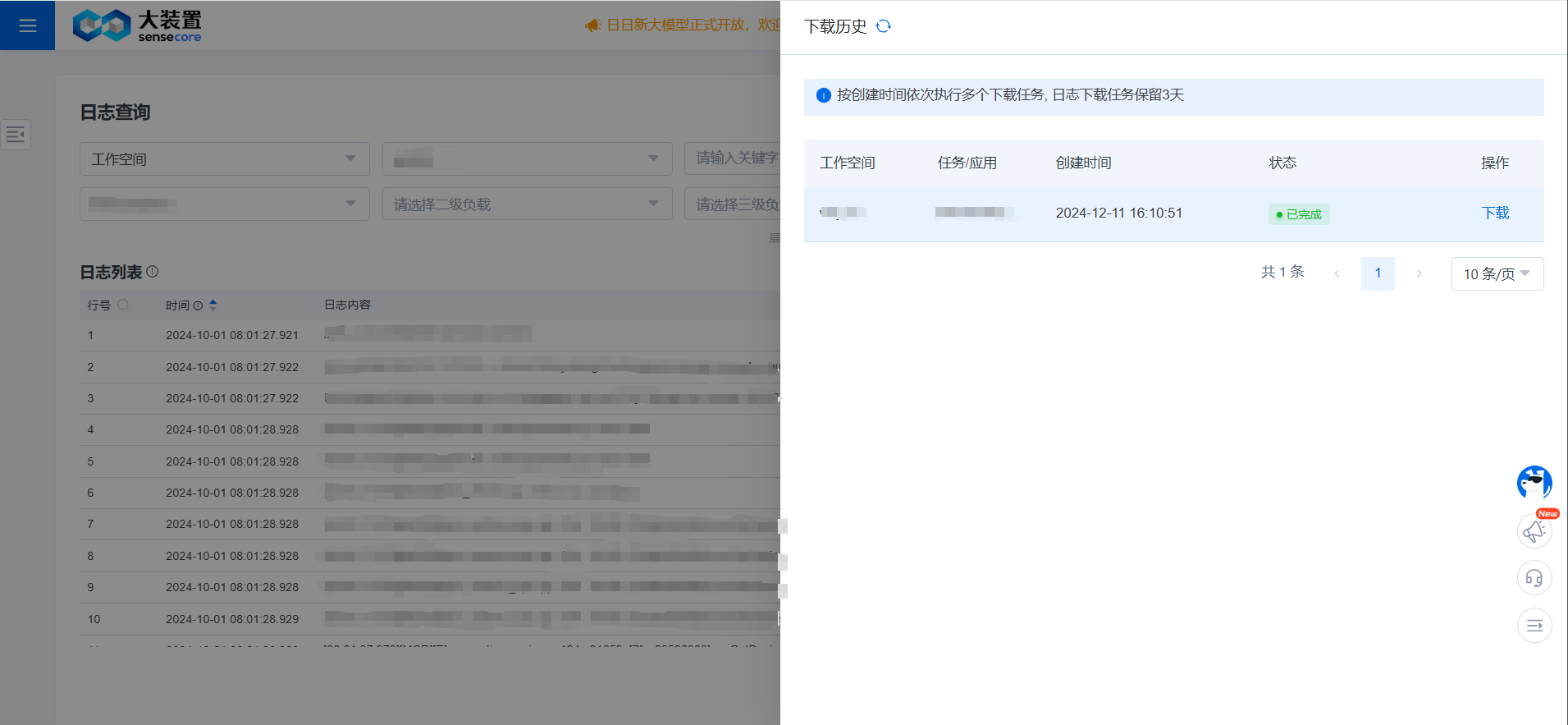Click search icon beside 行号 column
The height and width of the screenshot is (725, 1568).
pos(124,305)
